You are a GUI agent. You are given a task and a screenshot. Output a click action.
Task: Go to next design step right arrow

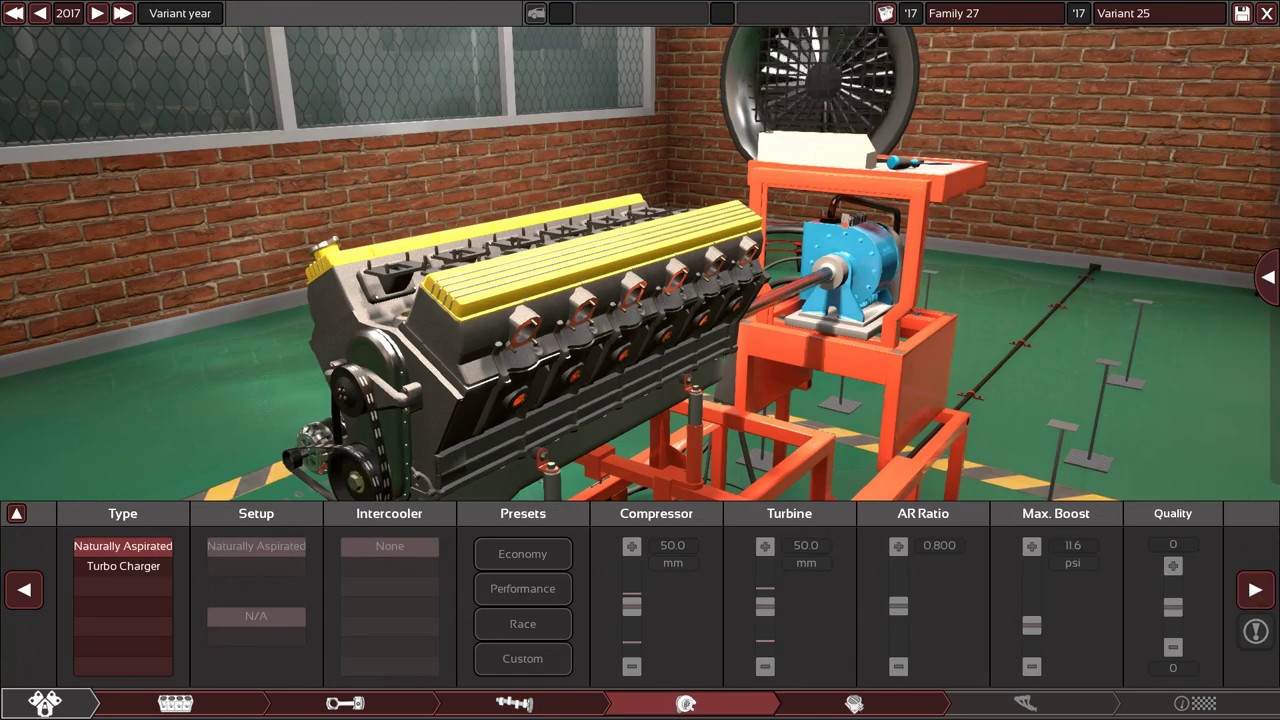(x=1255, y=590)
